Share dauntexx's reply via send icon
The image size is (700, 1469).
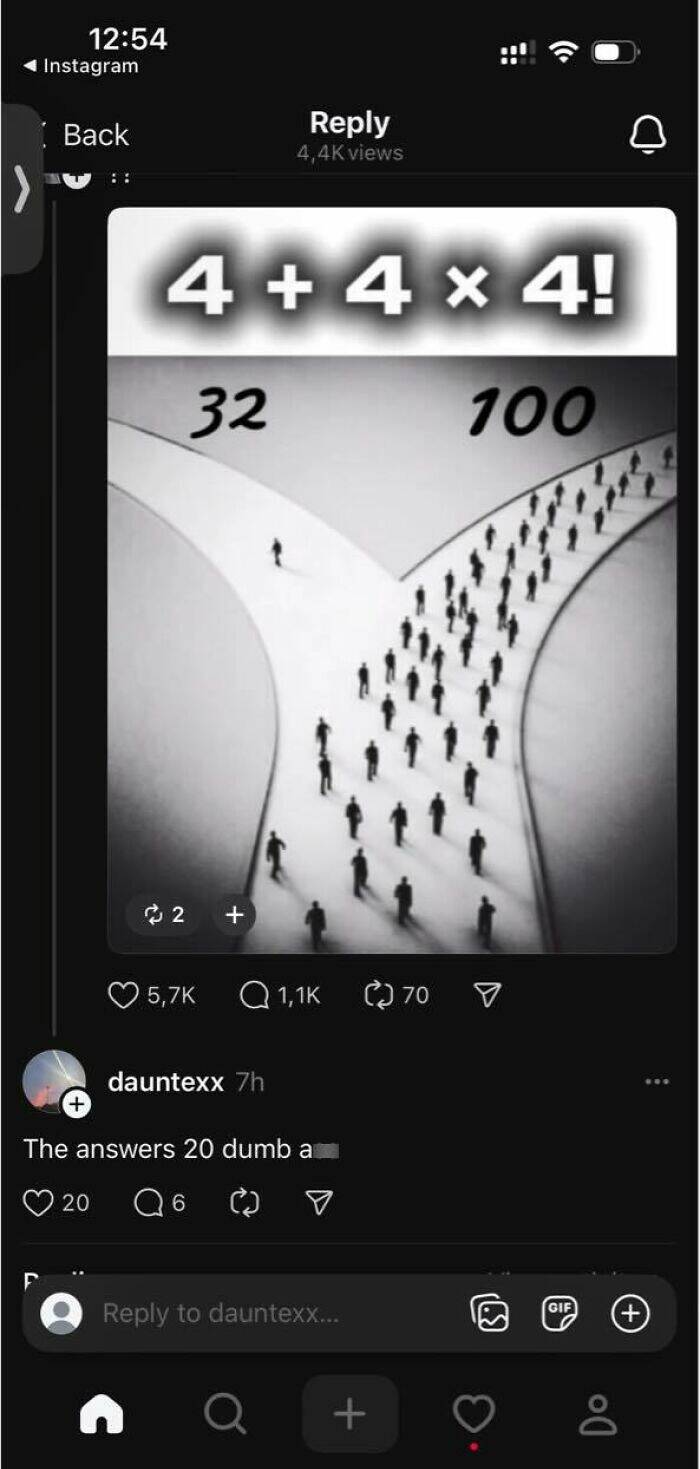click(318, 1202)
